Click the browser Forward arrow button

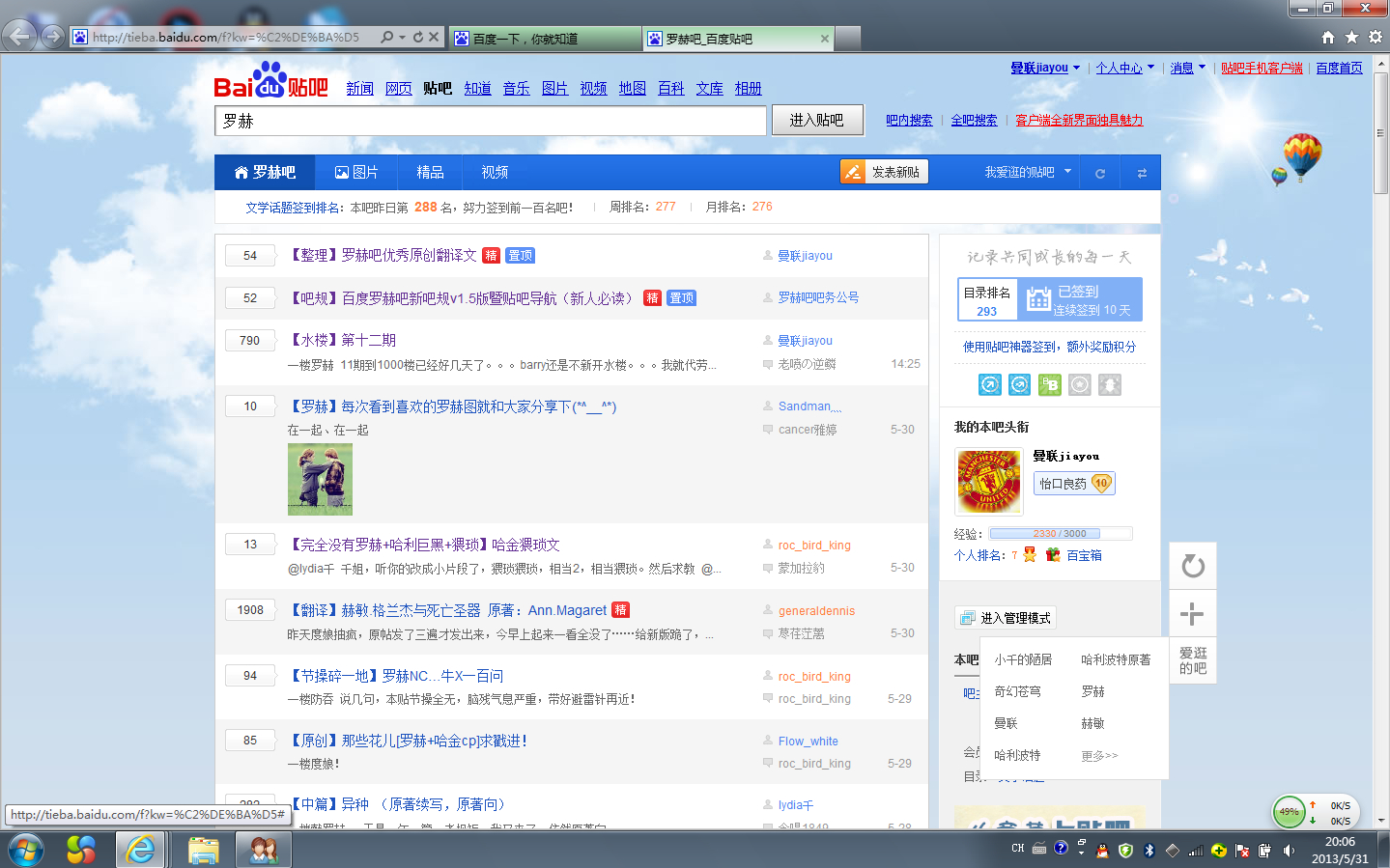tap(53, 37)
